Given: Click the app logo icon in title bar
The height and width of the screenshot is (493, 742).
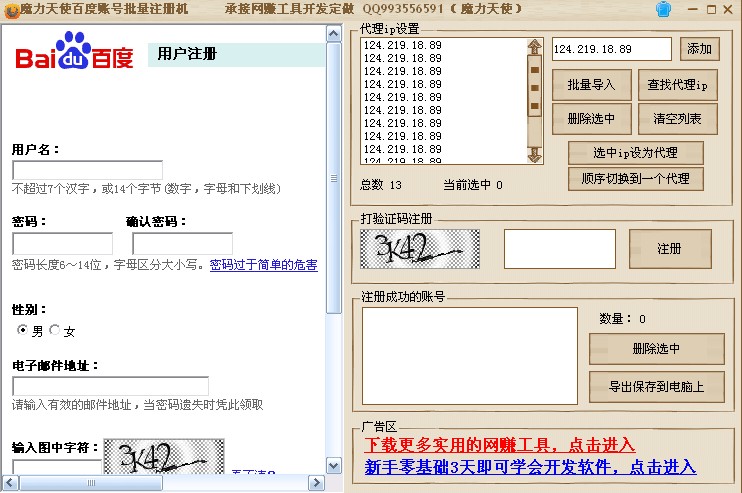Looking at the screenshot, I should [x=11, y=10].
